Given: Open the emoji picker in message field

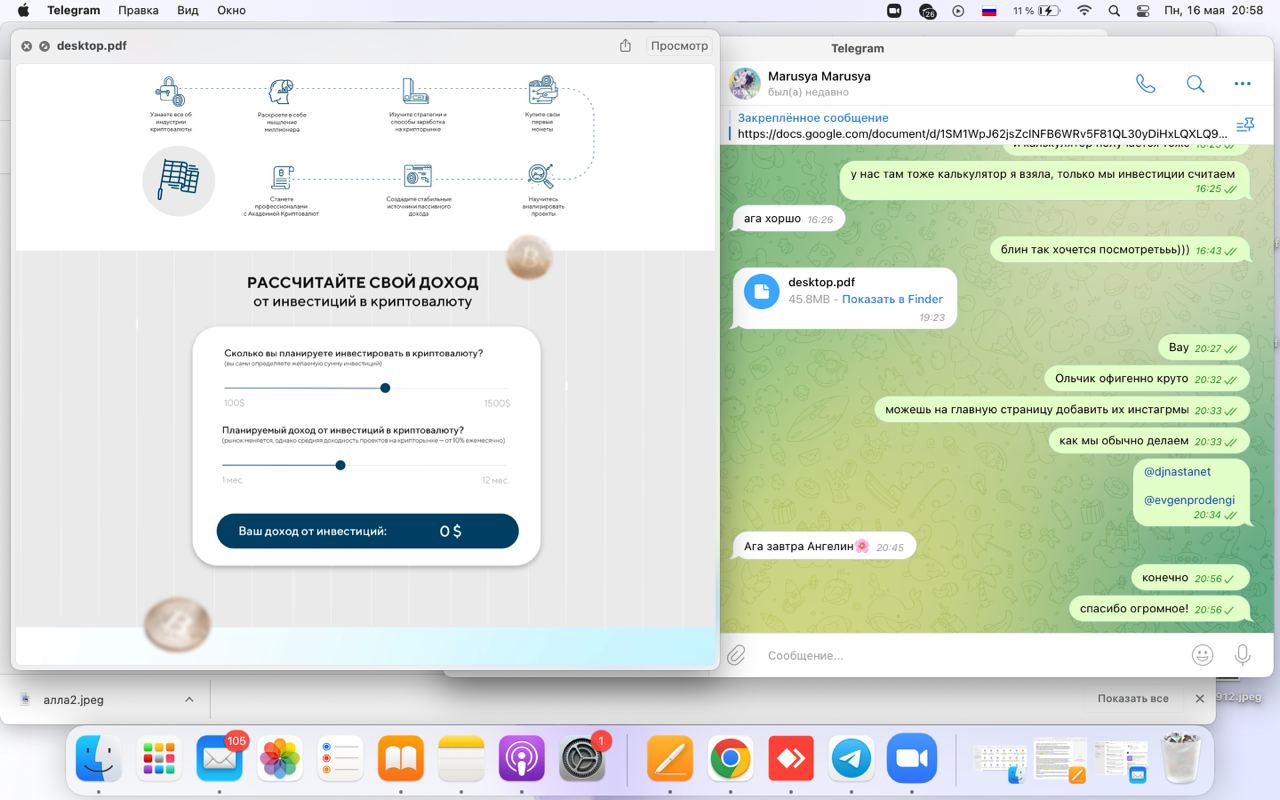Looking at the screenshot, I should point(1202,655).
